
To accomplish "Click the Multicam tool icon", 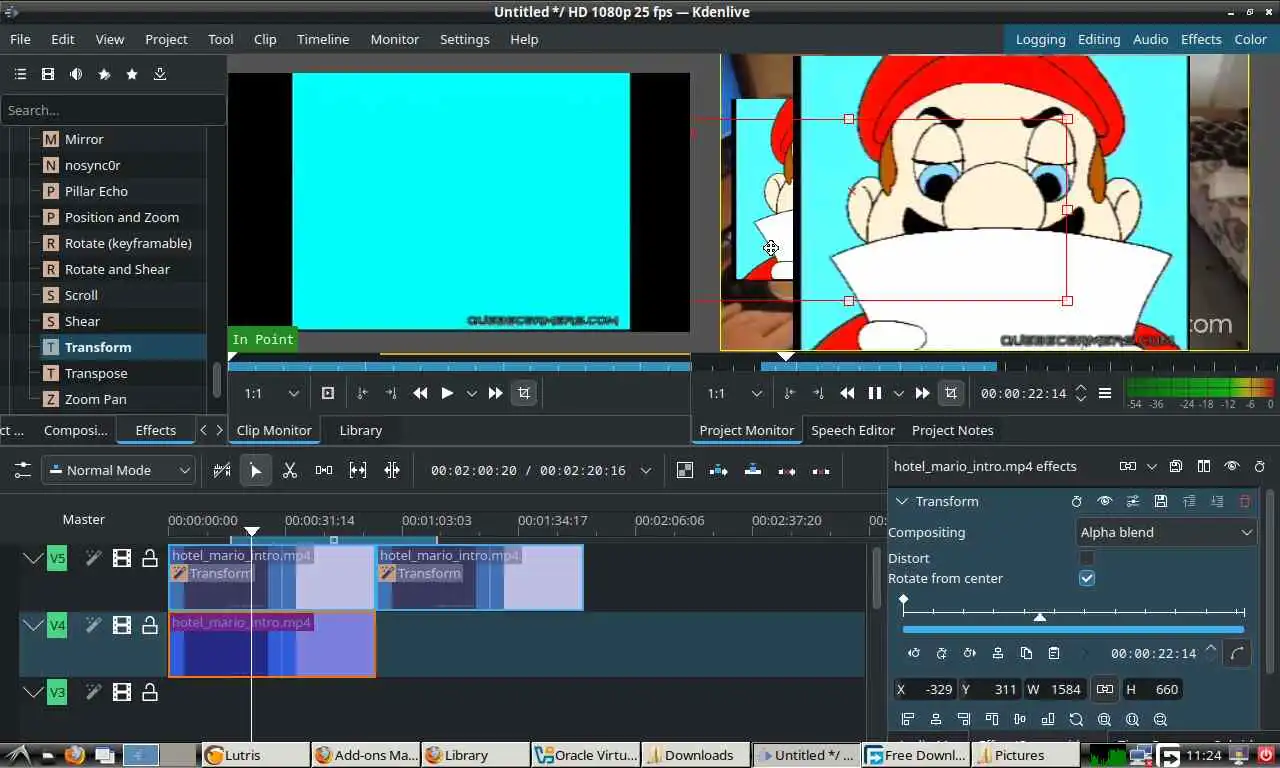I will pyautogui.click(x=392, y=470).
